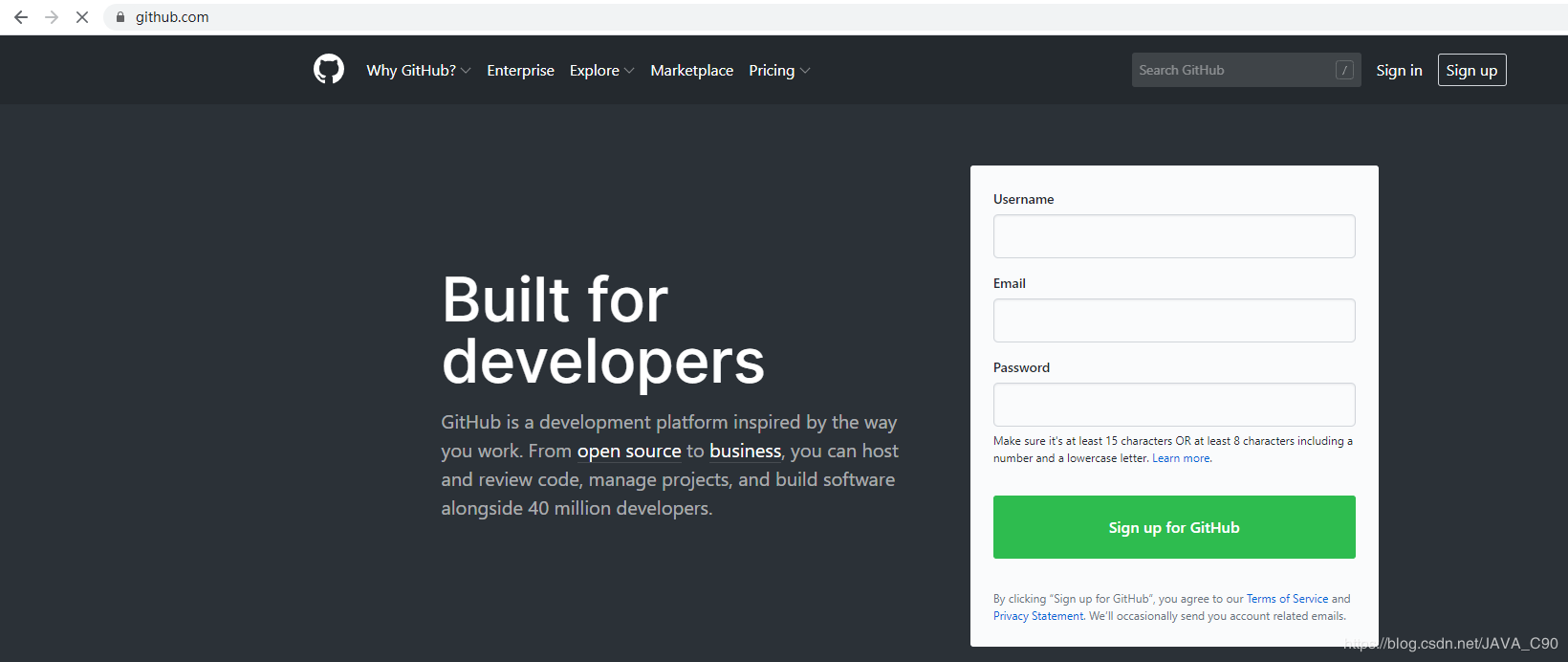Click the GitHub Octocat logo
Image resolution: width=1568 pixels, height=662 pixels.
click(329, 70)
